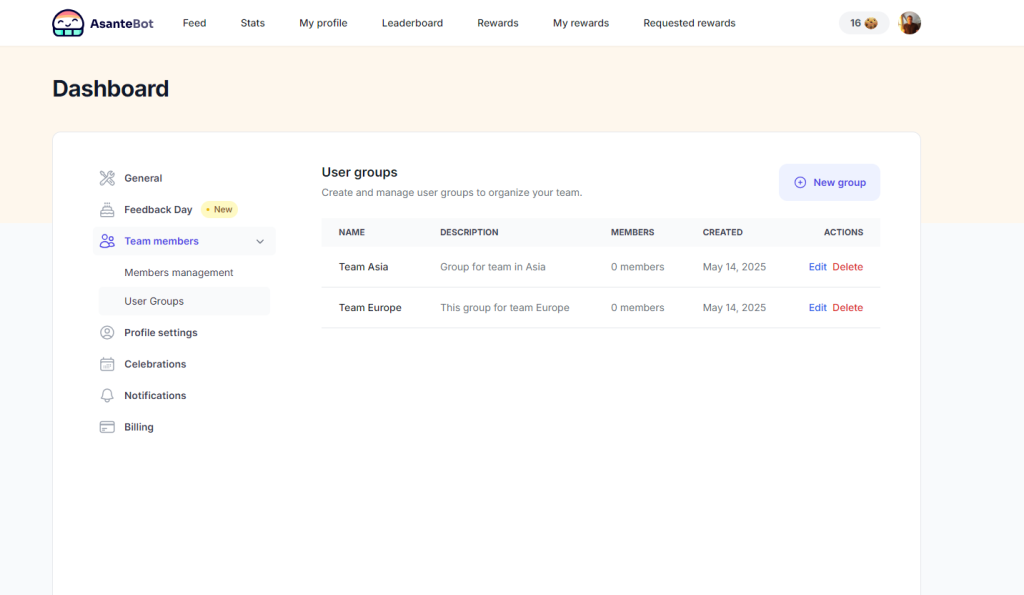Screen dimensions: 1024x595
Task: Click the Notifications bell icon
Action: pos(107,396)
